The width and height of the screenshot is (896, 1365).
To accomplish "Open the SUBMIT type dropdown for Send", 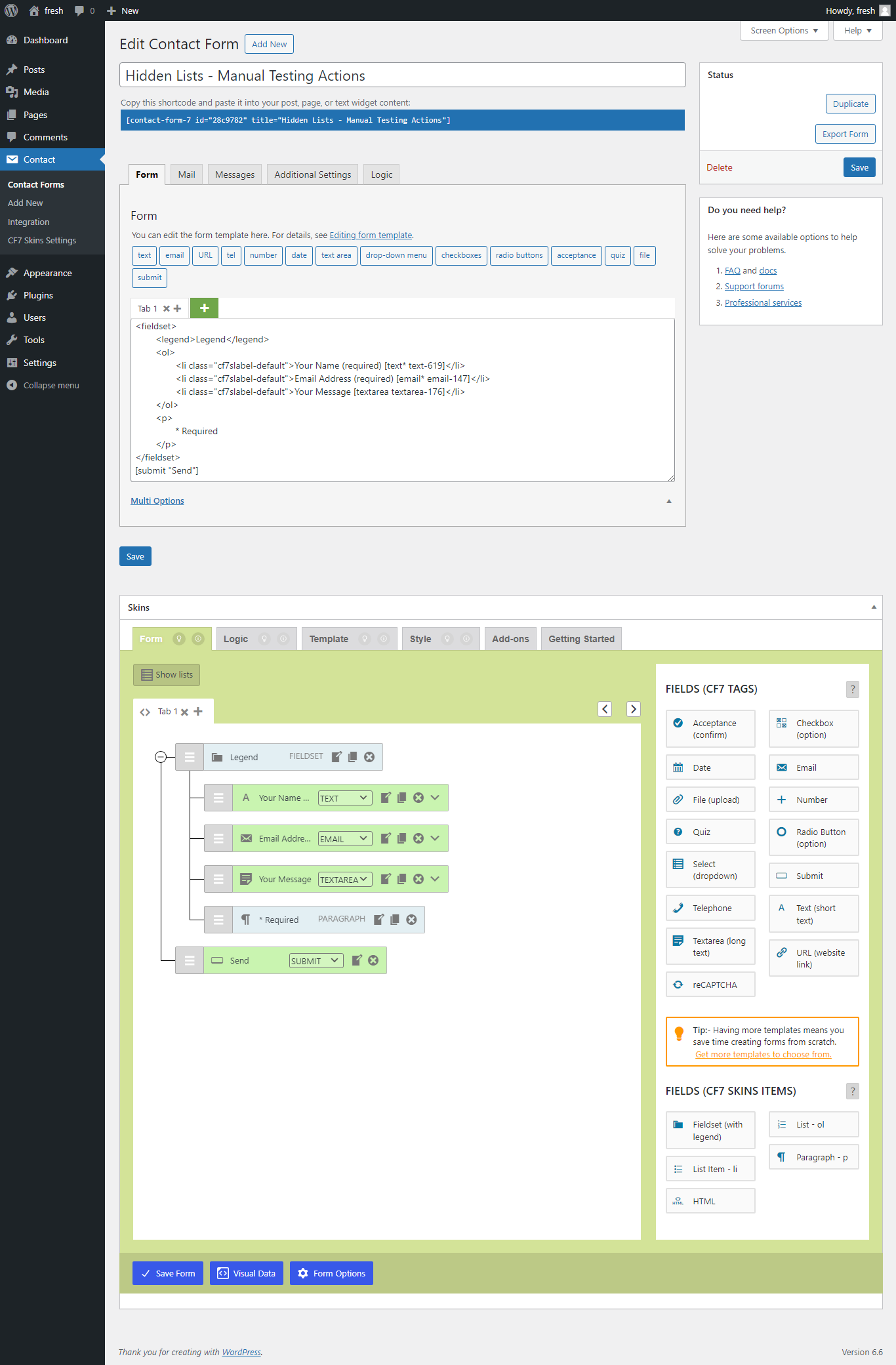I will click(316, 961).
